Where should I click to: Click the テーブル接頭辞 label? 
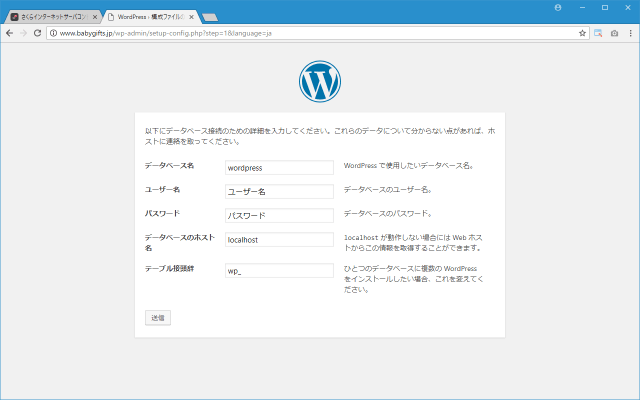coord(169,269)
